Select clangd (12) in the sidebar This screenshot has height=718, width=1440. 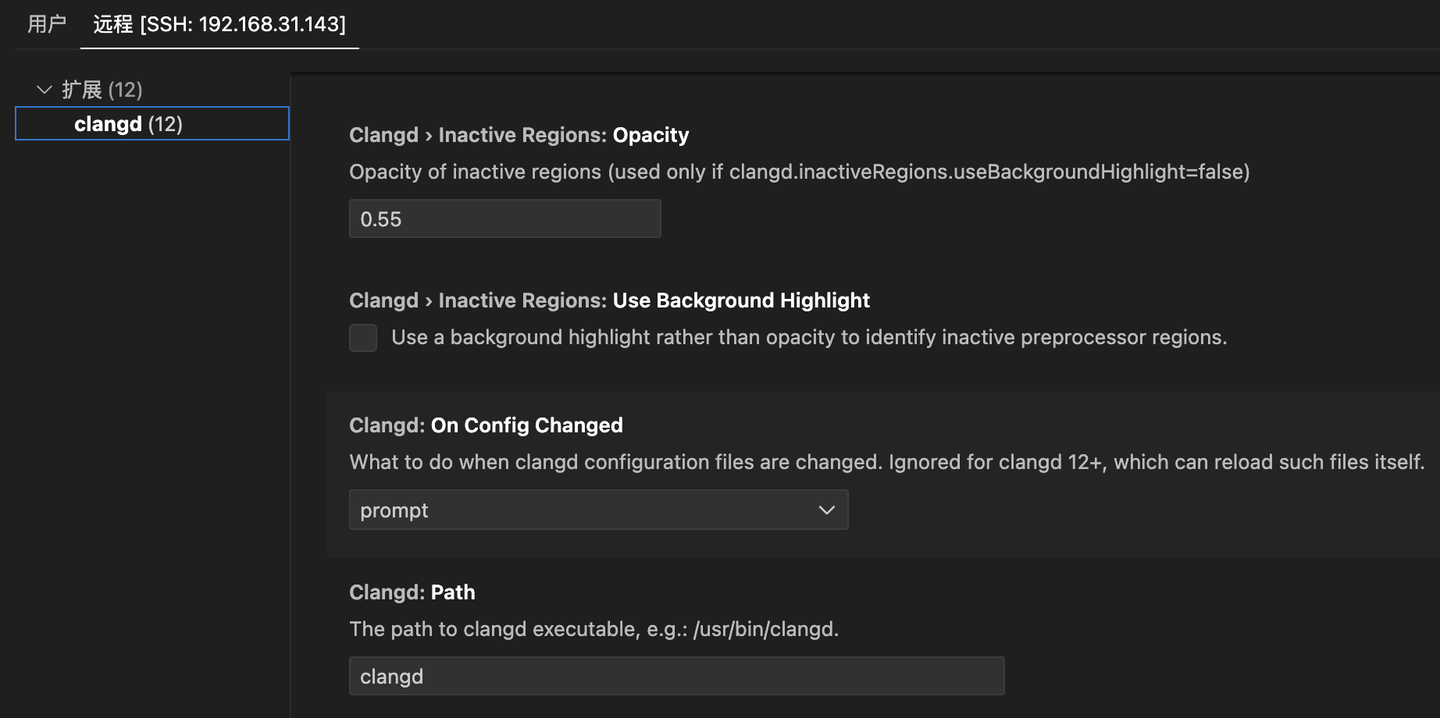pos(151,123)
